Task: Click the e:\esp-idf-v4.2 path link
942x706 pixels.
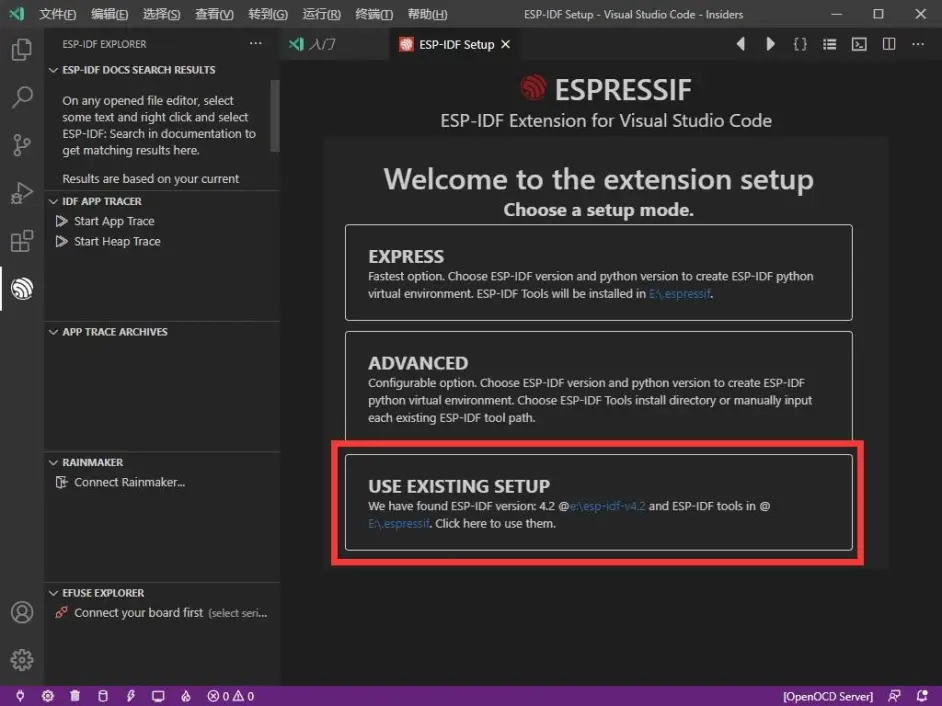Action: [607, 506]
